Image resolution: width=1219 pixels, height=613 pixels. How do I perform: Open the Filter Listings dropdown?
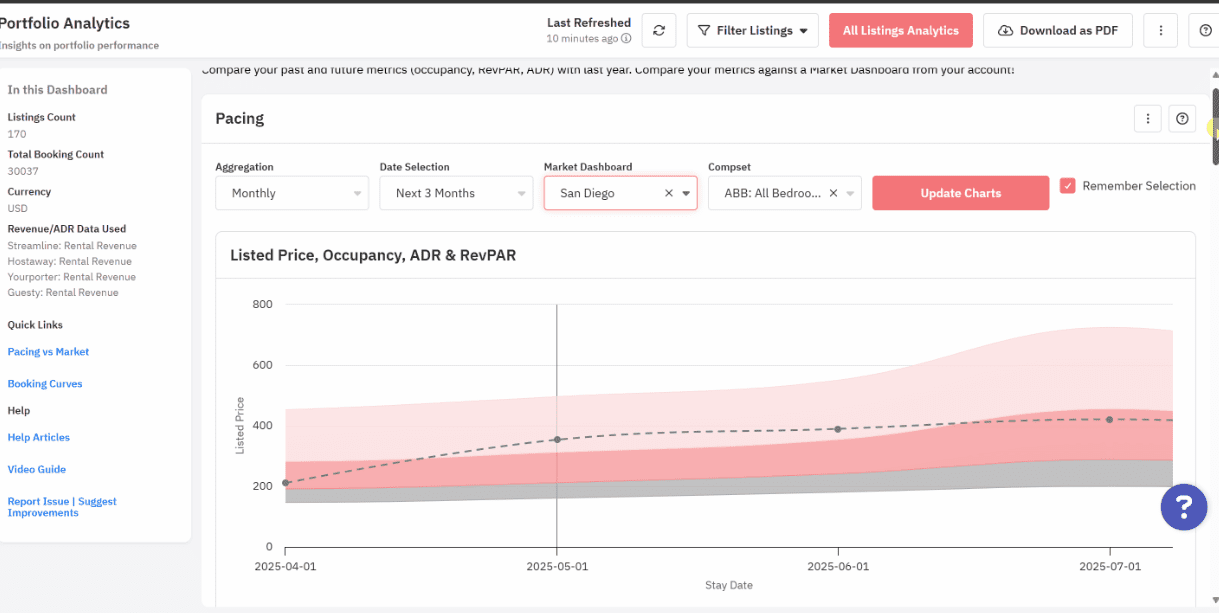[x=752, y=30]
